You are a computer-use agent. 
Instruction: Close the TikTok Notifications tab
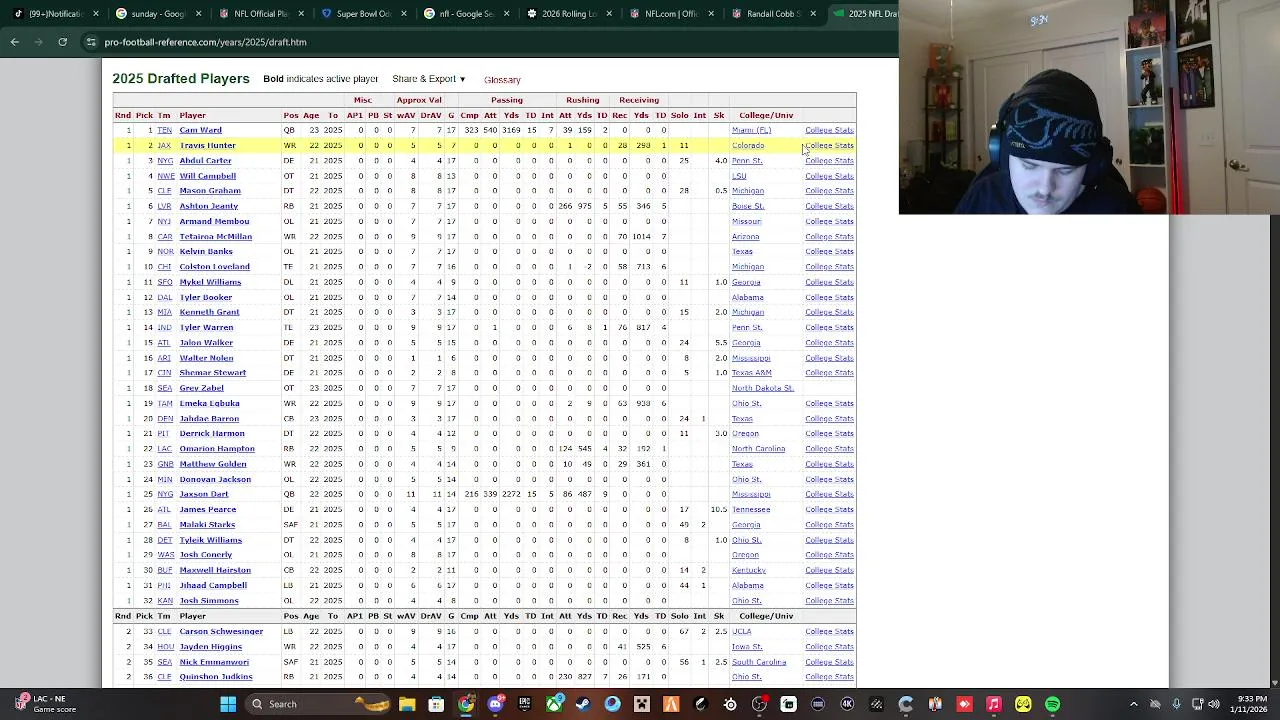96,14
